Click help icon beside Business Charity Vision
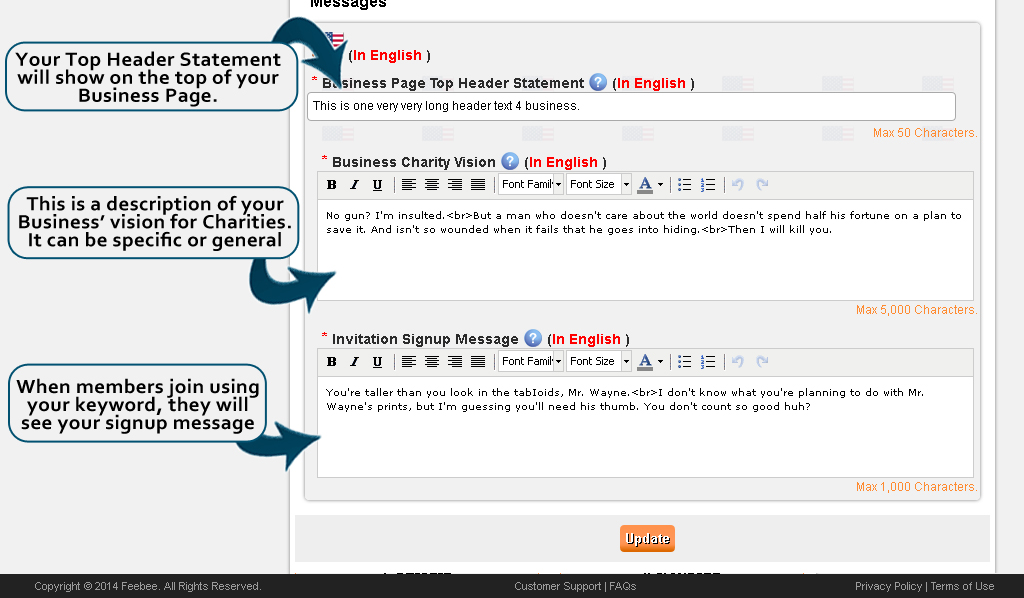Viewport: 1024px width, 598px height. point(510,161)
